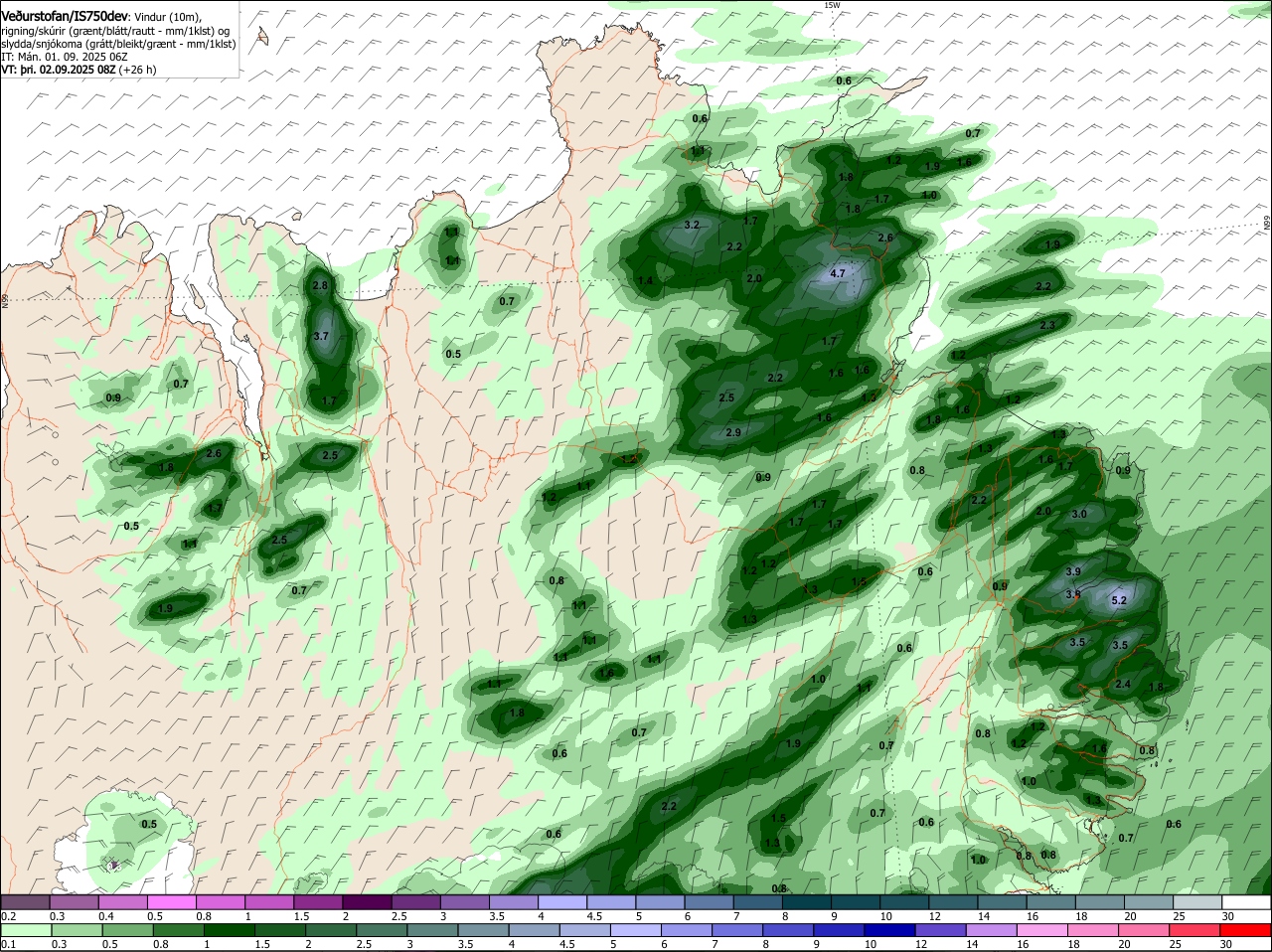Click the 2.4 precipitation label
This screenshot has width=1272, height=952.
pos(1123,684)
